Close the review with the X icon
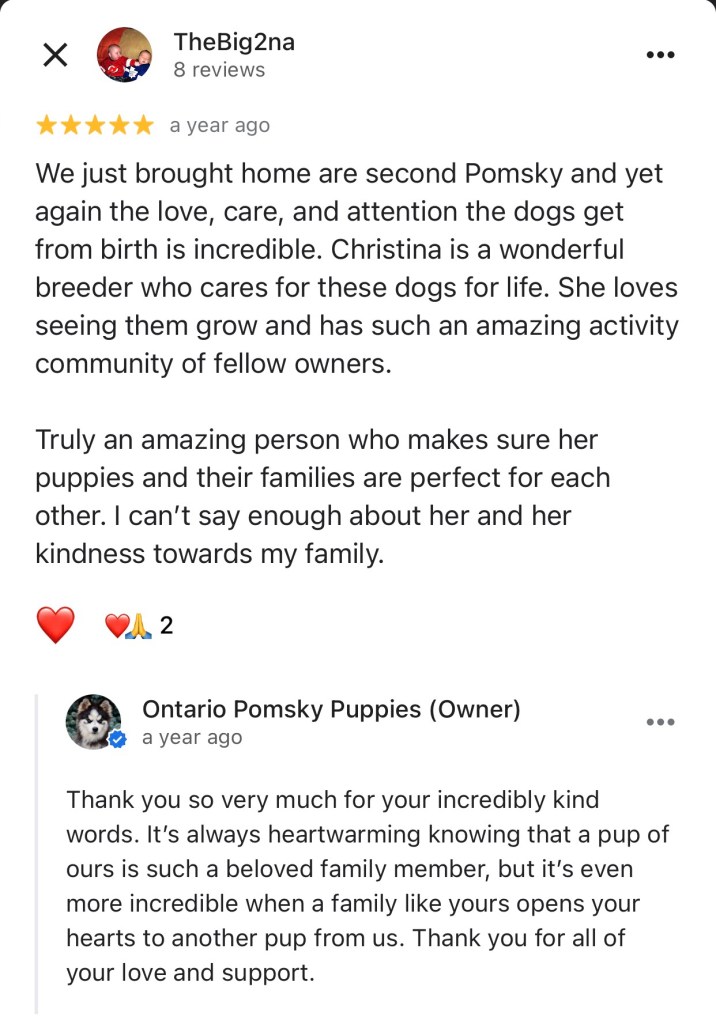The height and width of the screenshot is (1024, 716). [56, 56]
